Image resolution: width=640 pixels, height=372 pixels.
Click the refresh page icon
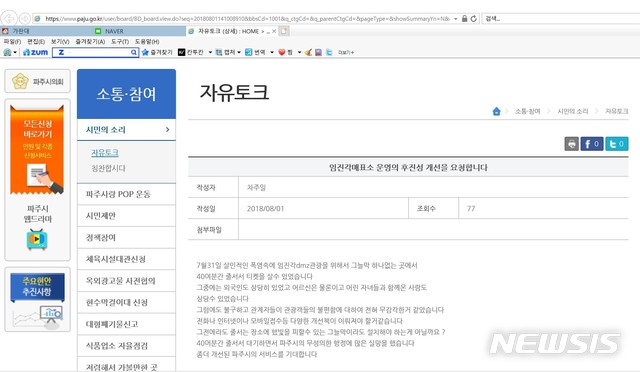(x=473, y=18)
